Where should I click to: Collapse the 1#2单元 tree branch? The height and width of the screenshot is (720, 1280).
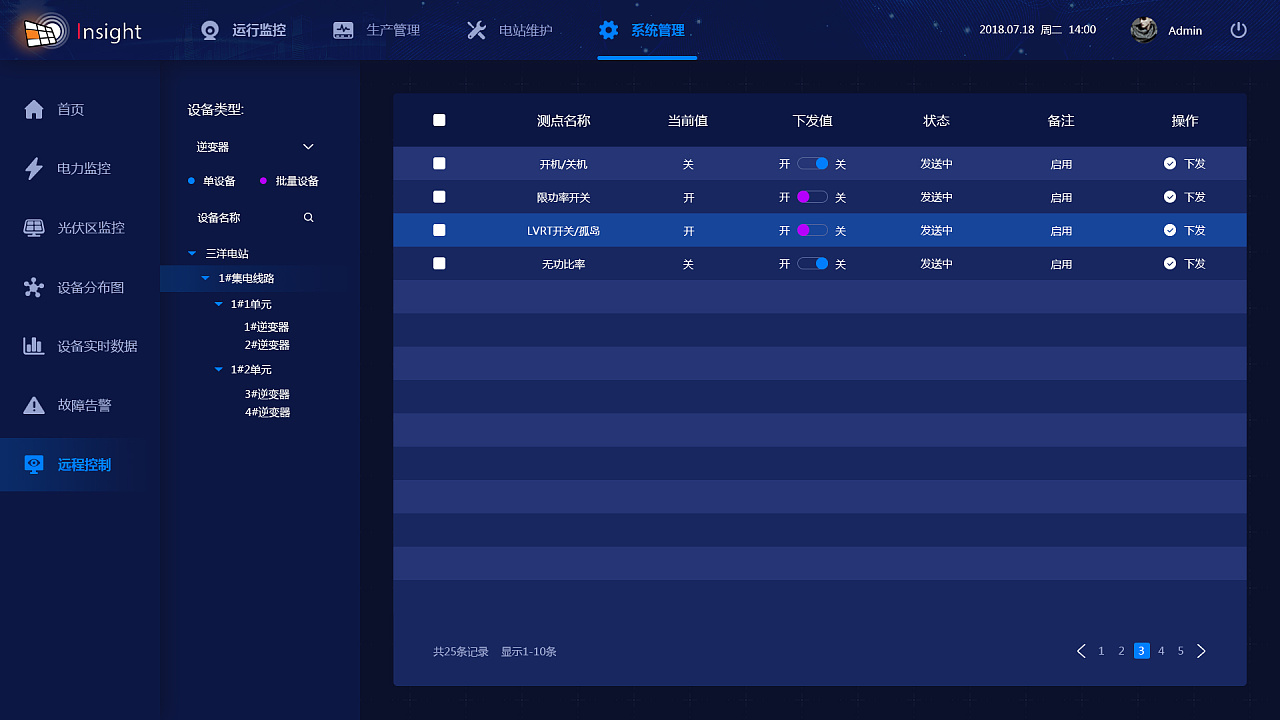point(218,369)
